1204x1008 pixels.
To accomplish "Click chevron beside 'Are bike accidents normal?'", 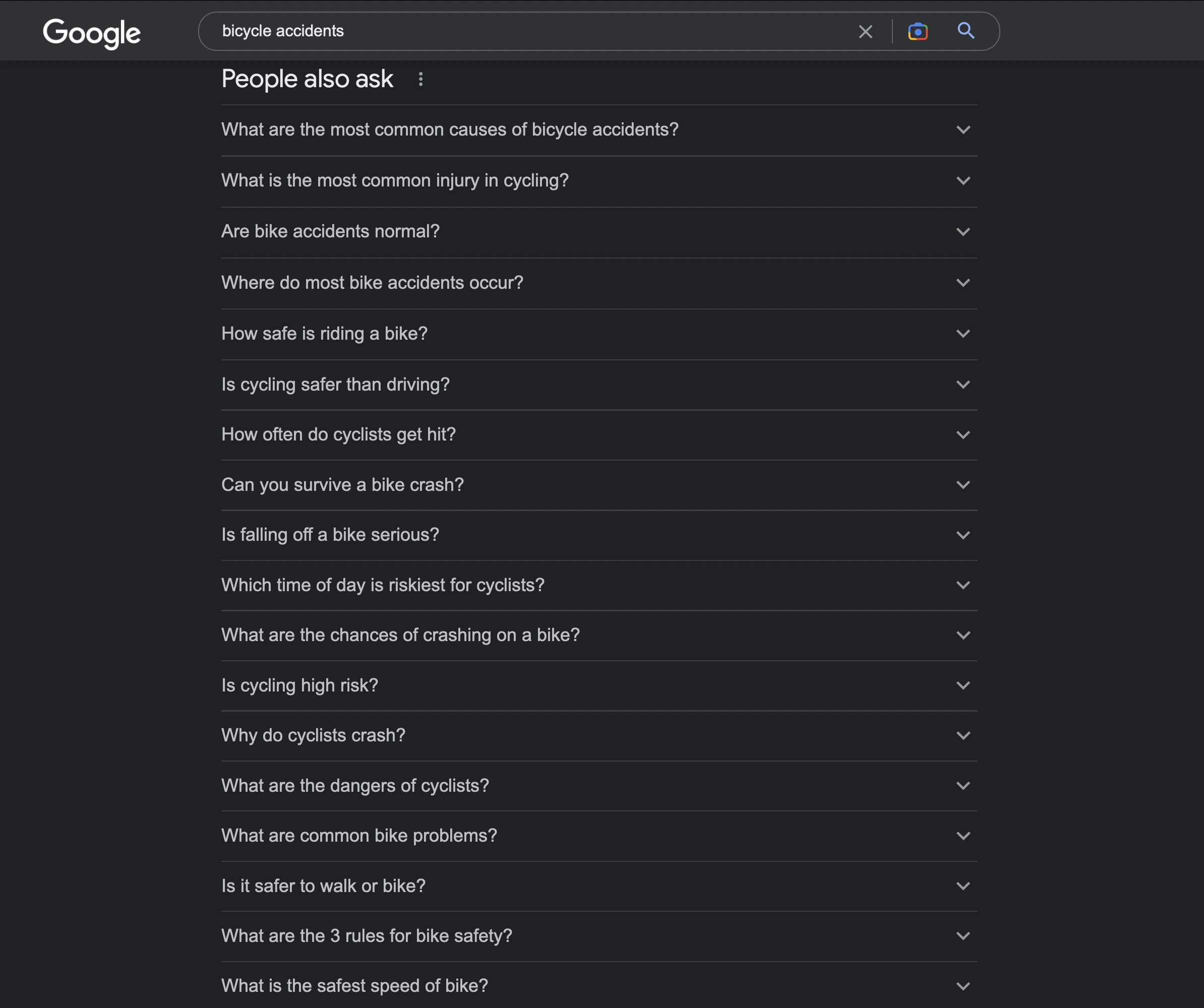I will [x=963, y=232].
